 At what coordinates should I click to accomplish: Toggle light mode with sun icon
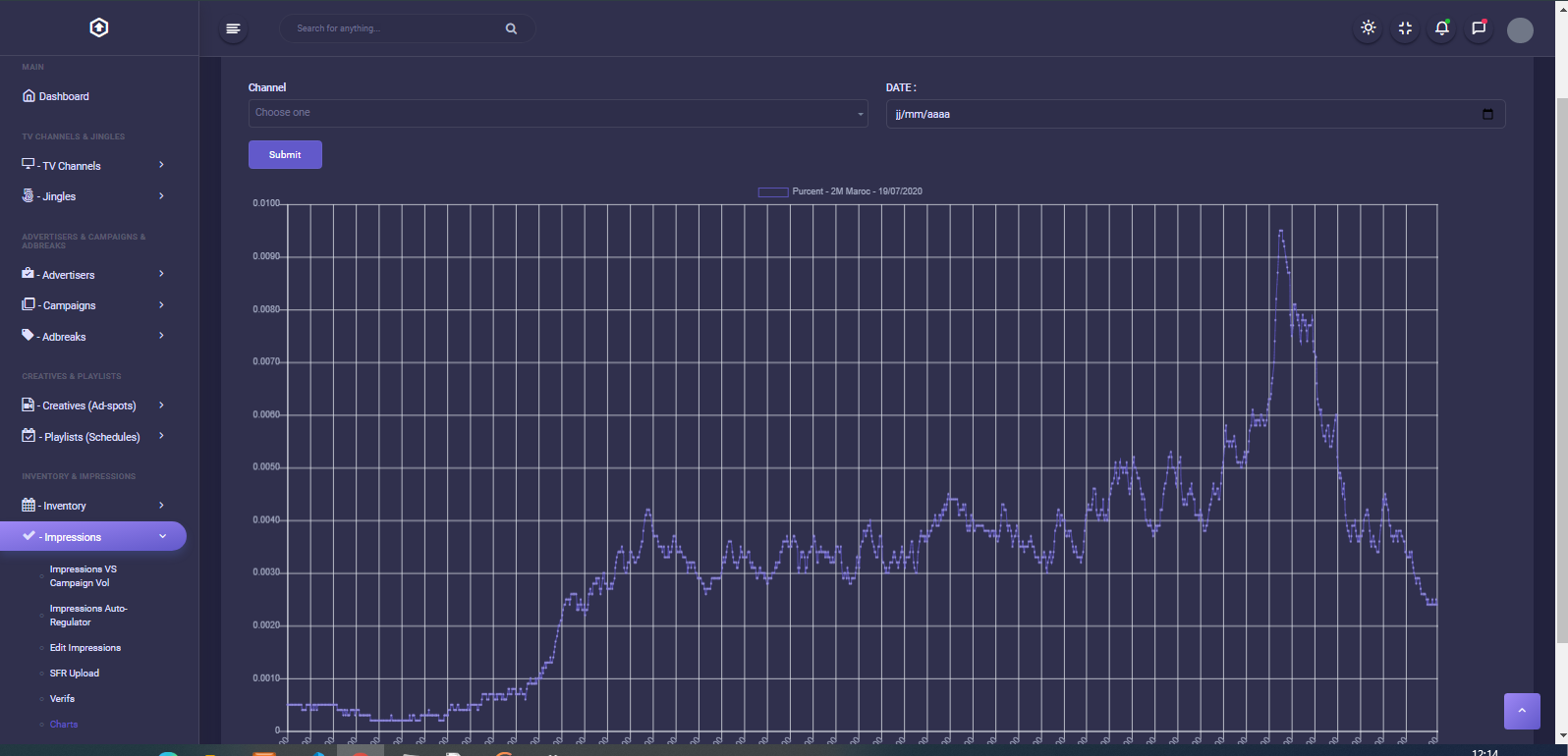pos(1368,28)
